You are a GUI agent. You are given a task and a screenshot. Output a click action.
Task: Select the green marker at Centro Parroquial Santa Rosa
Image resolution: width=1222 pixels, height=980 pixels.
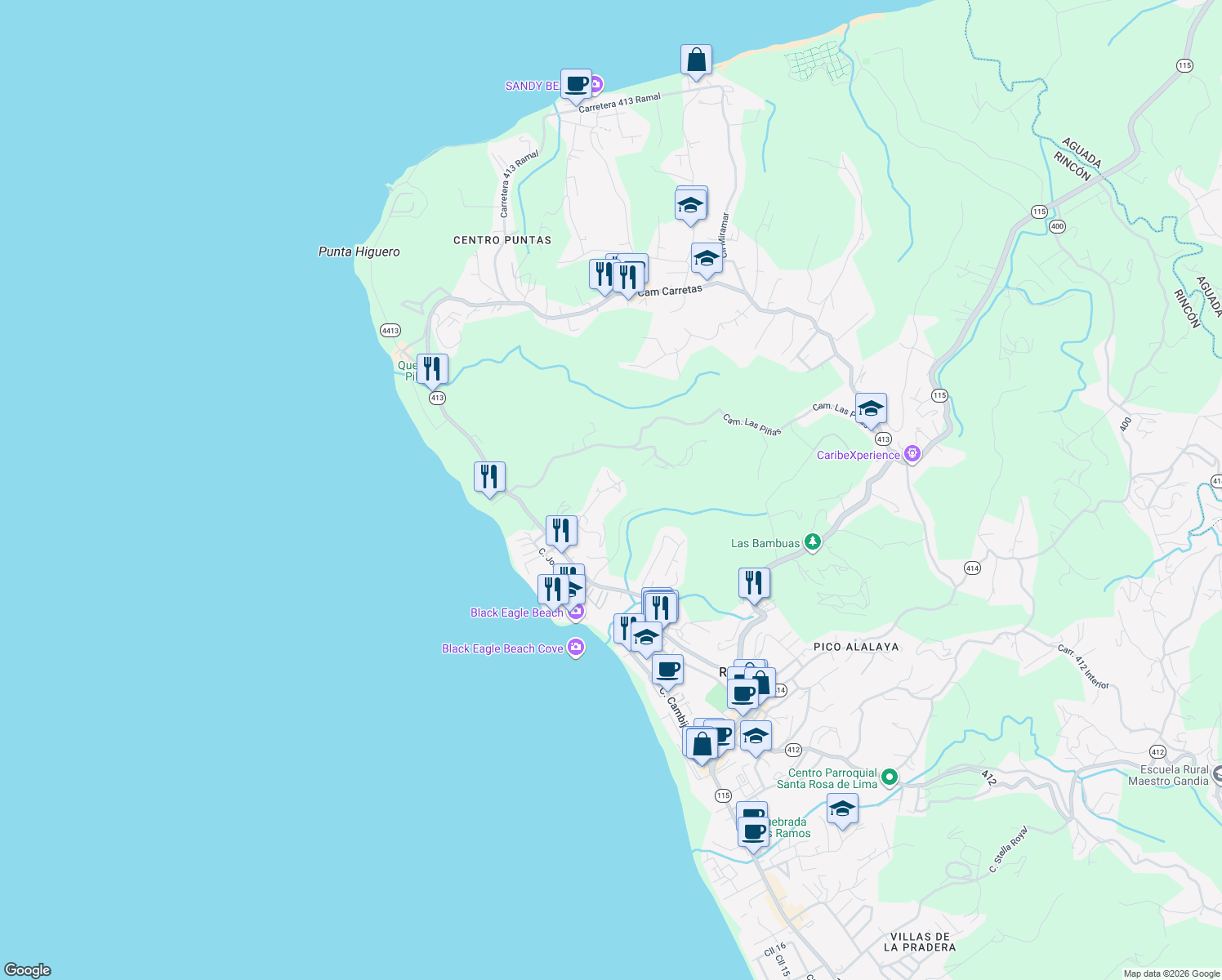tap(890, 777)
